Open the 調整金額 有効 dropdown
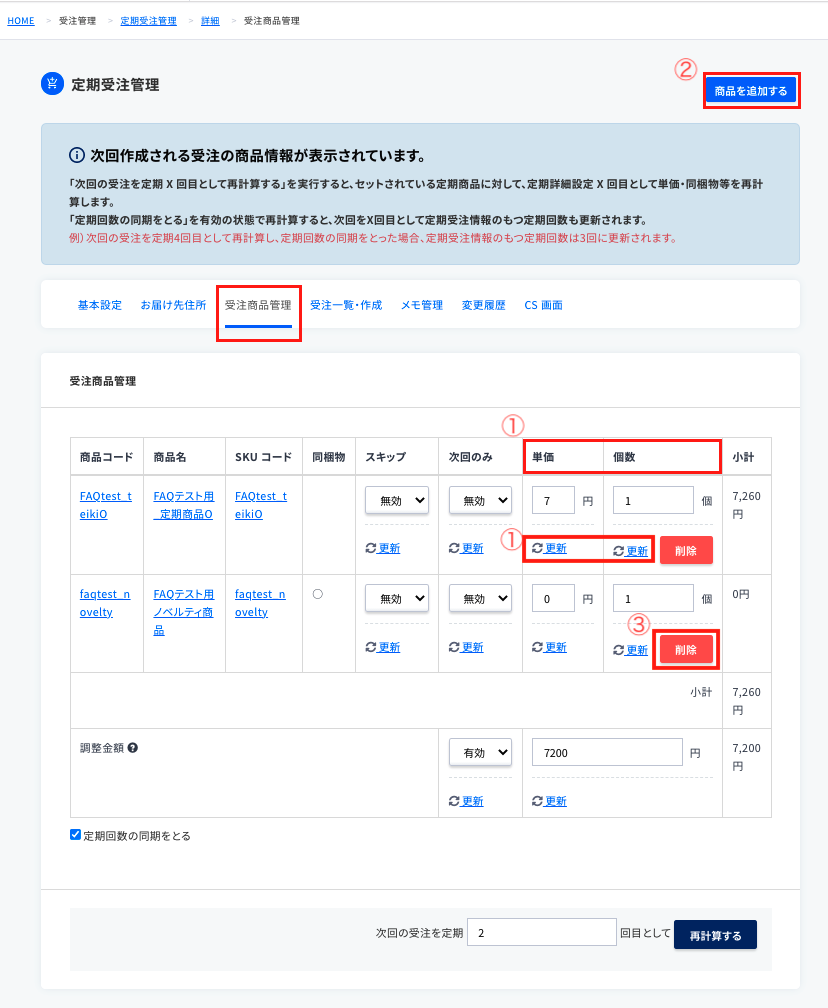The height and width of the screenshot is (1008, 828). (x=480, y=752)
